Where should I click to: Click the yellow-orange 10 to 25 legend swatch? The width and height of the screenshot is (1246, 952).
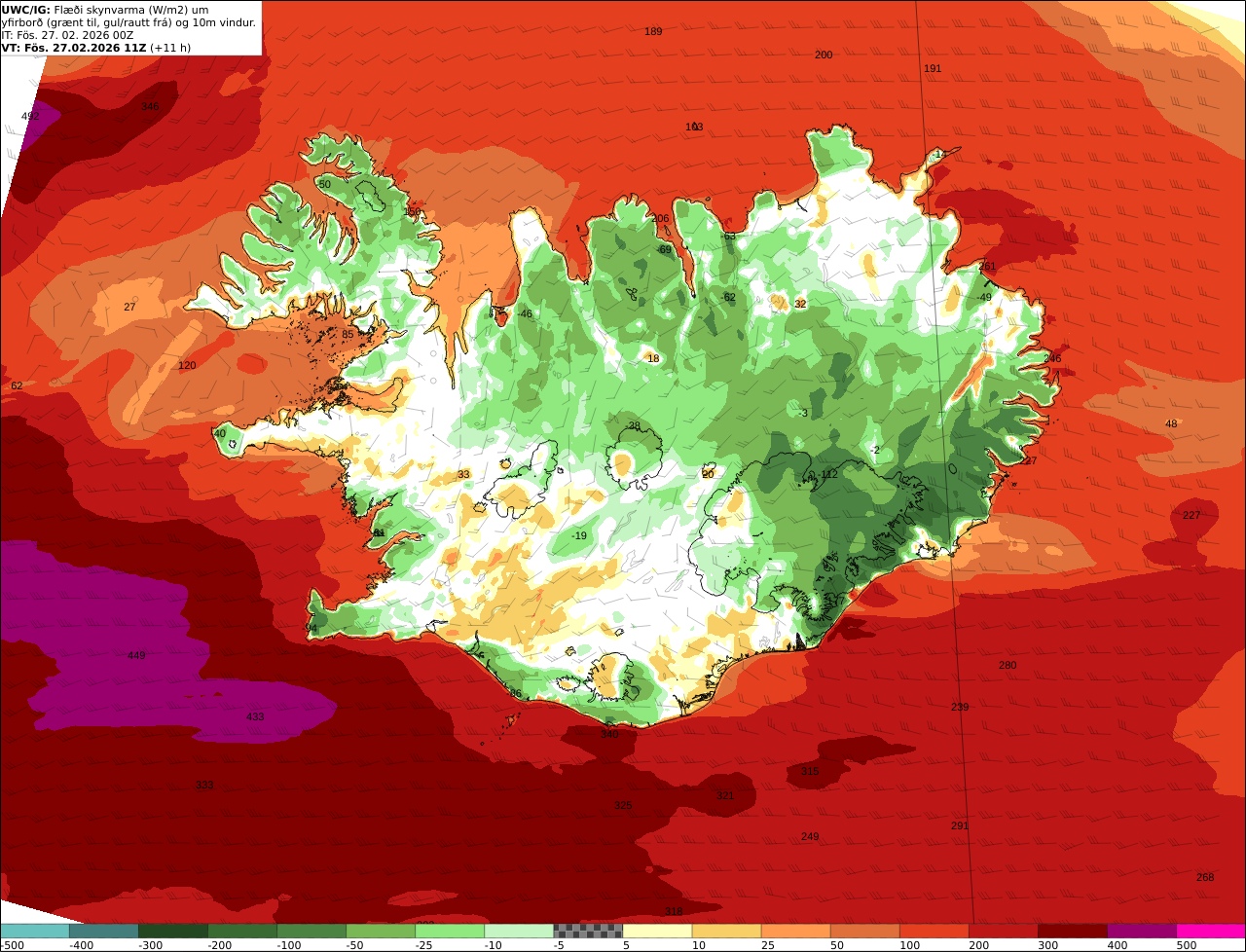click(x=727, y=931)
